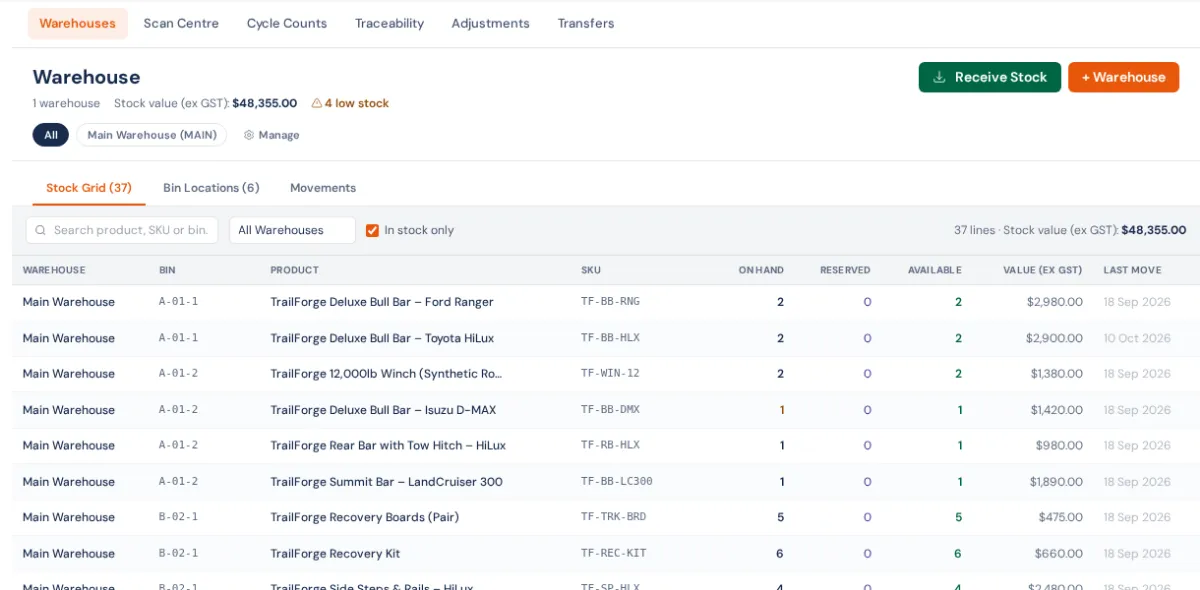Open the Traceability tab
The image size is (1200, 590).
click(389, 23)
